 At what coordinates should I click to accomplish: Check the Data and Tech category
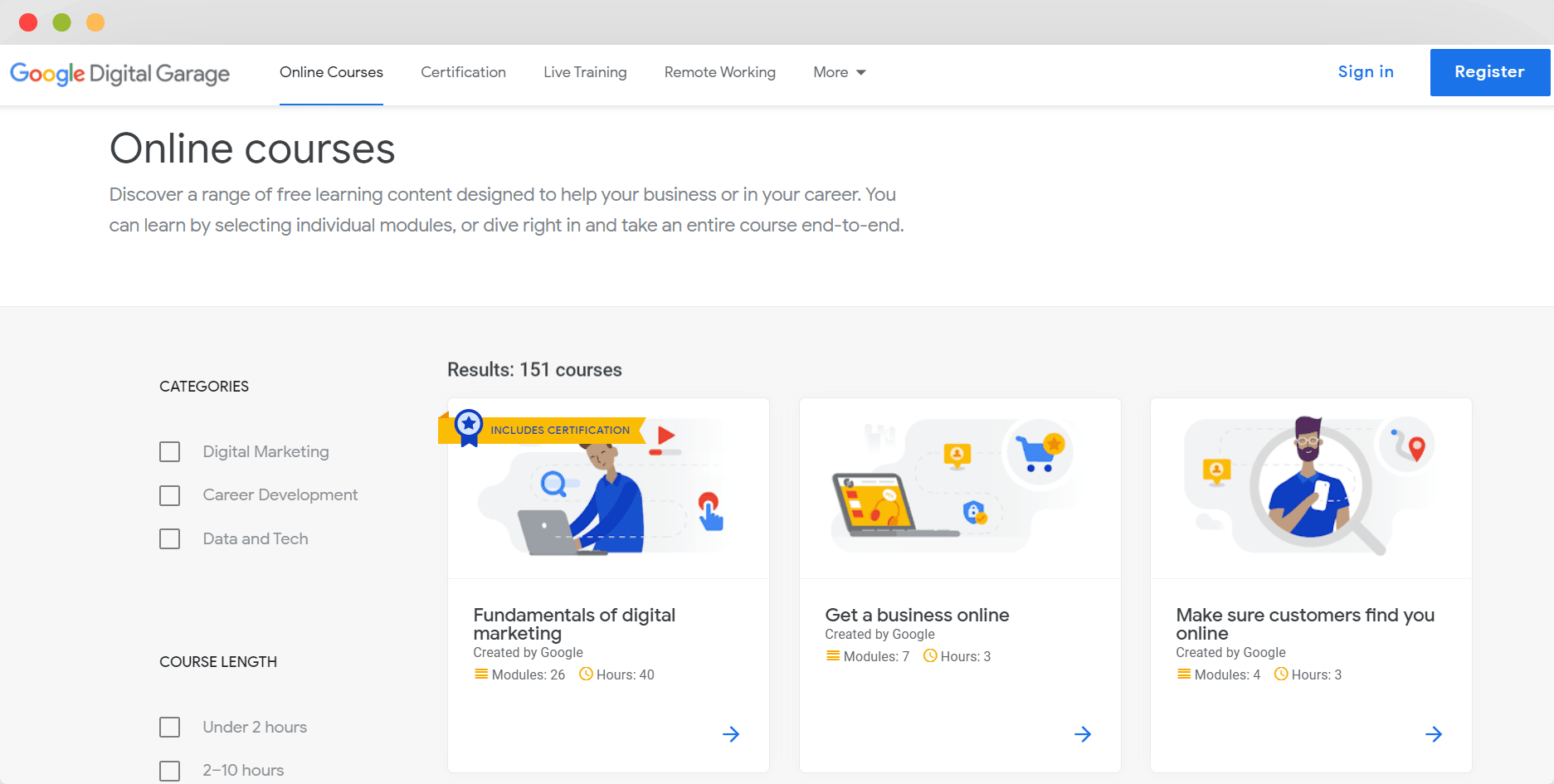tap(170, 539)
